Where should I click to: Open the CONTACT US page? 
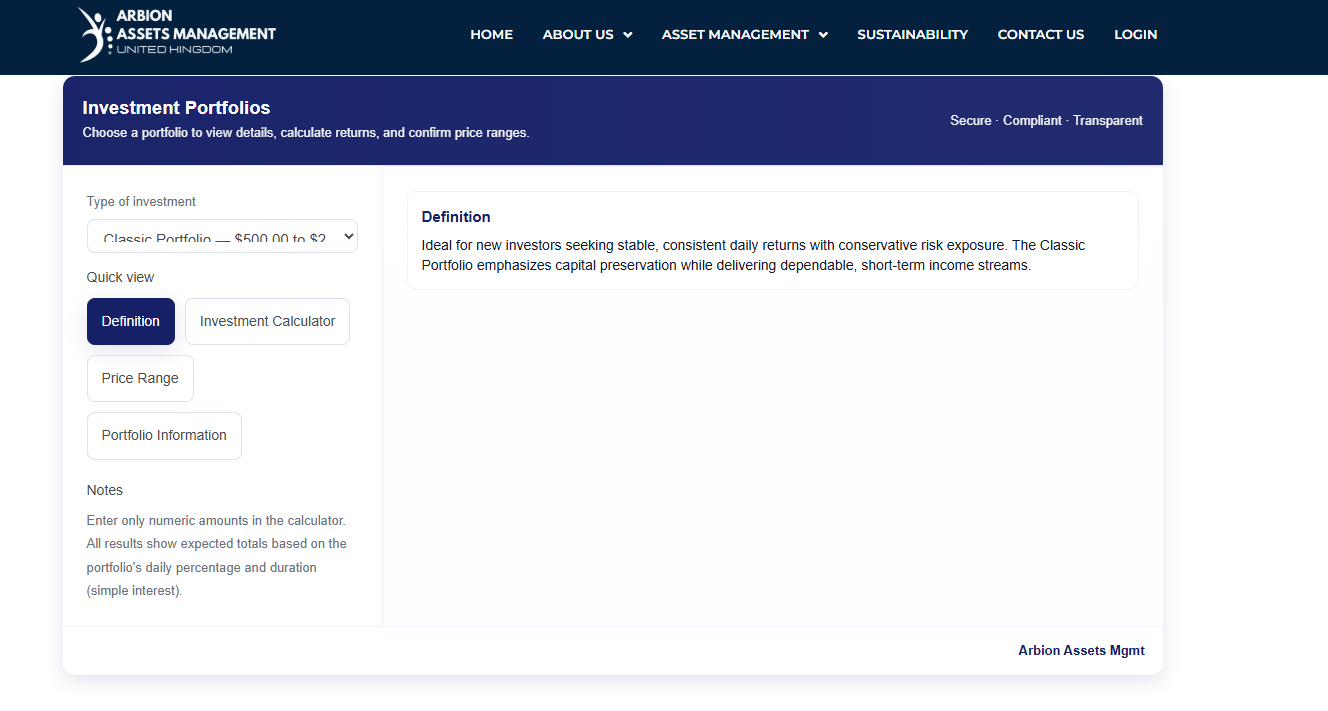(1040, 34)
